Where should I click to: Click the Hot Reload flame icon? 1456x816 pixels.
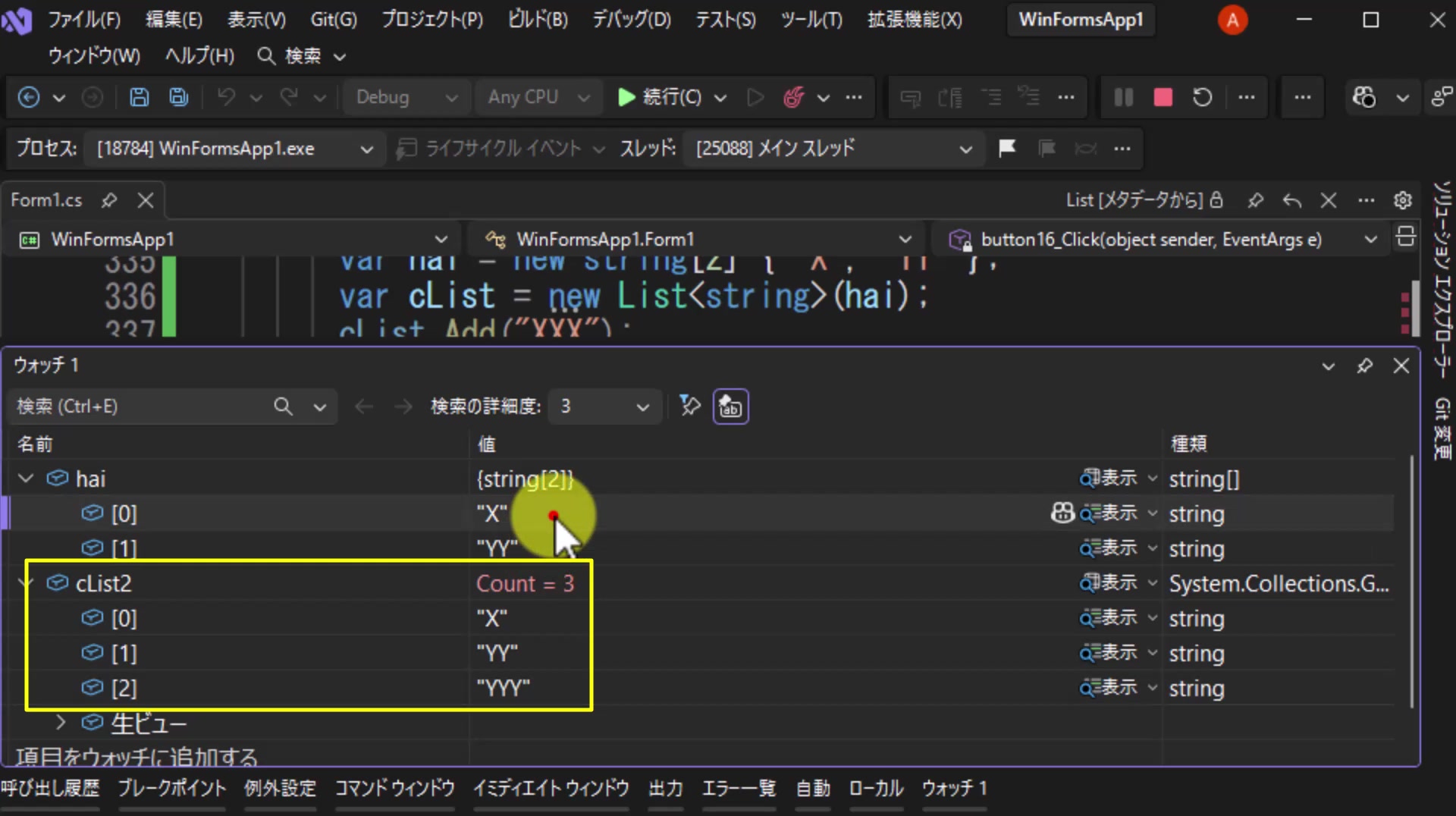[793, 97]
